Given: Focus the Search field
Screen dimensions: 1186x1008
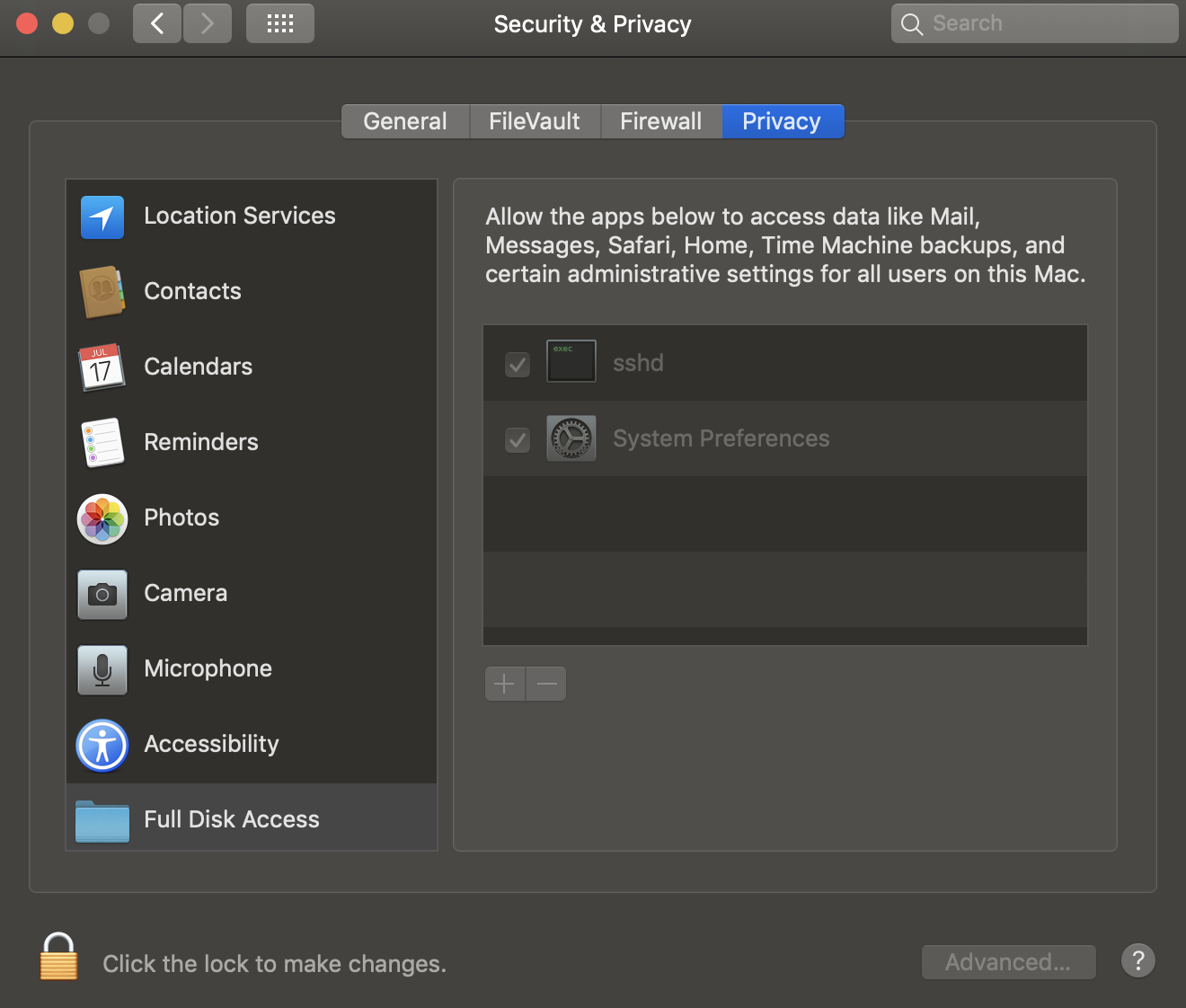Looking at the screenshot, I should coord(1034,23).
